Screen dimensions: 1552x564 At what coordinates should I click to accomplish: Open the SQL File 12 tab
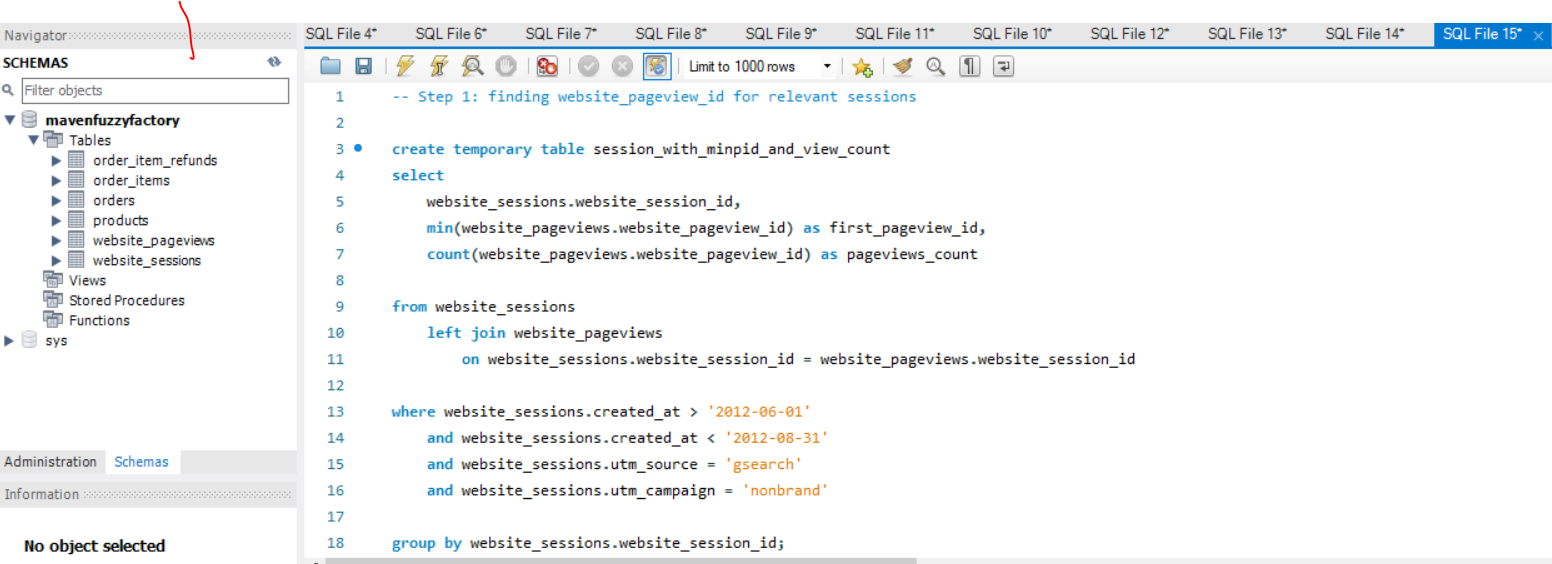pyautogui.click(x=1130, y=34)
